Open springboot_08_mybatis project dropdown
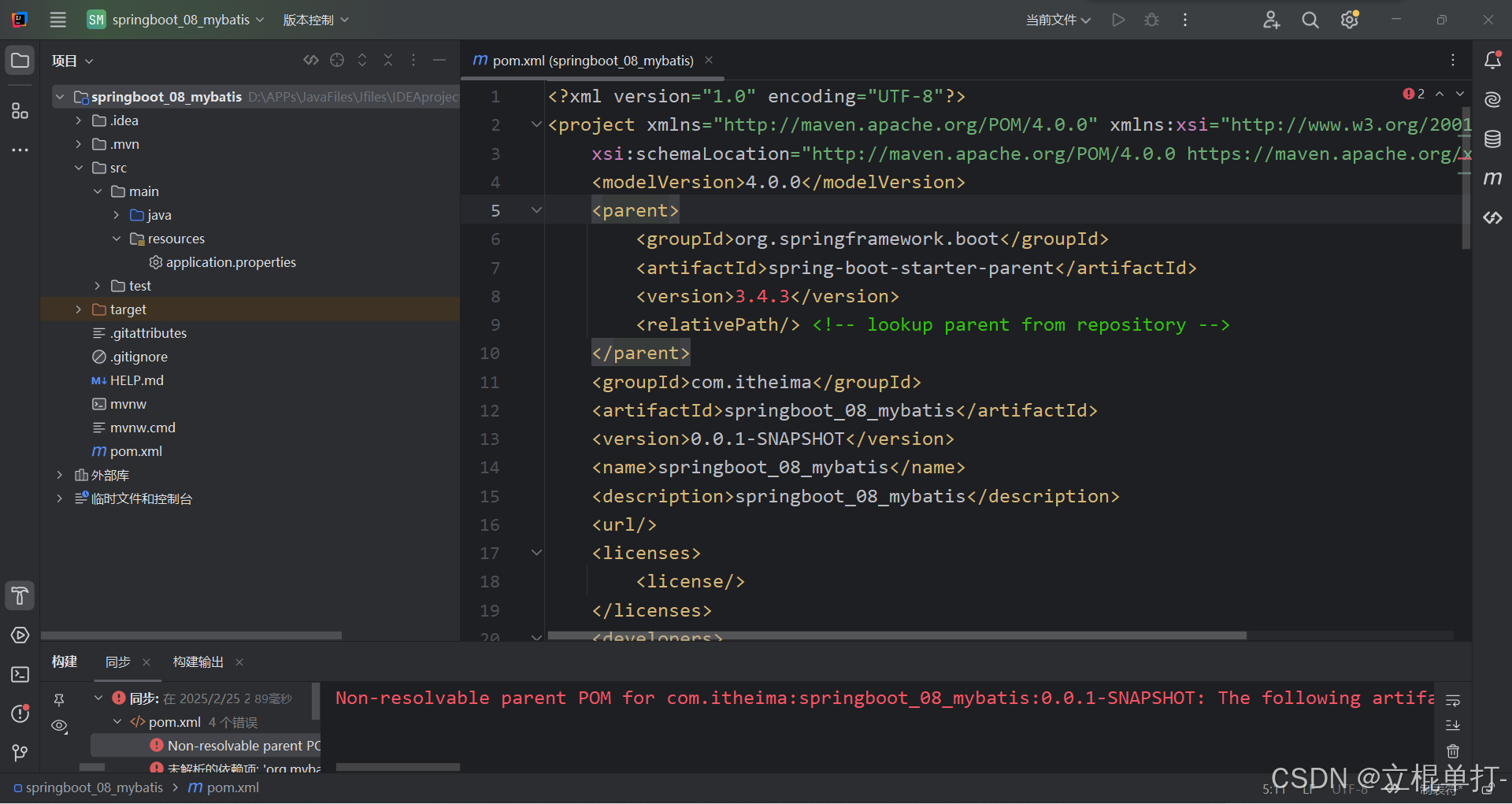This screenshot has width=1512, height=804. click(176, 20)
